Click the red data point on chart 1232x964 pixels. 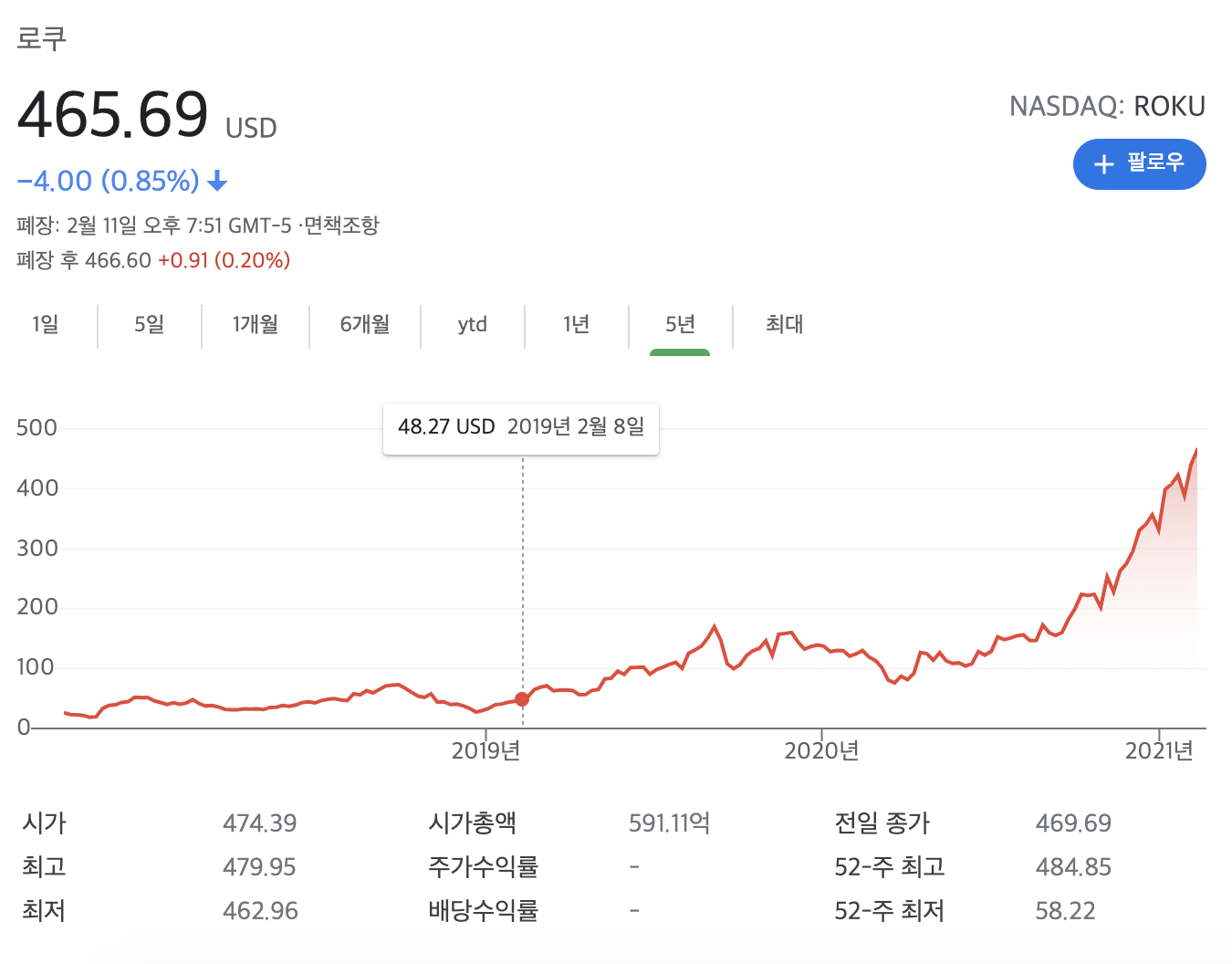click(522, 699)
